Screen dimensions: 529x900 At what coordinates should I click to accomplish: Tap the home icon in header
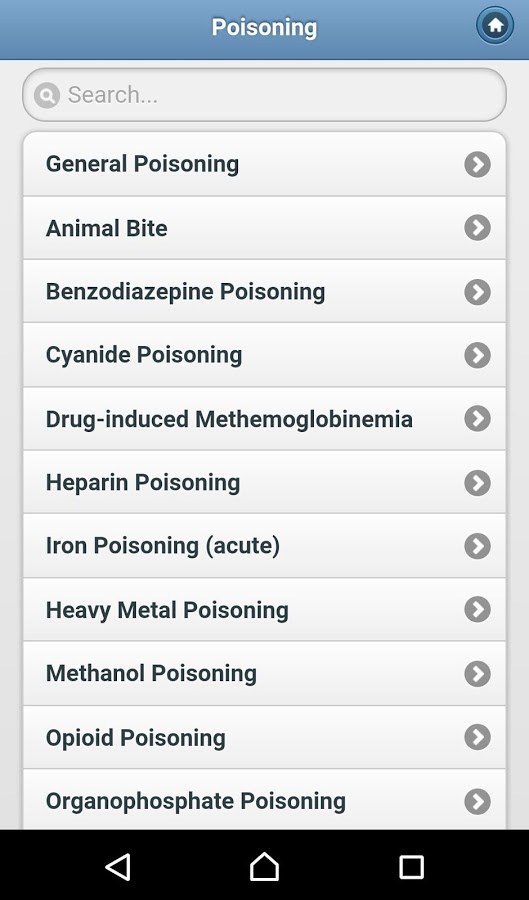click(495, 25)
